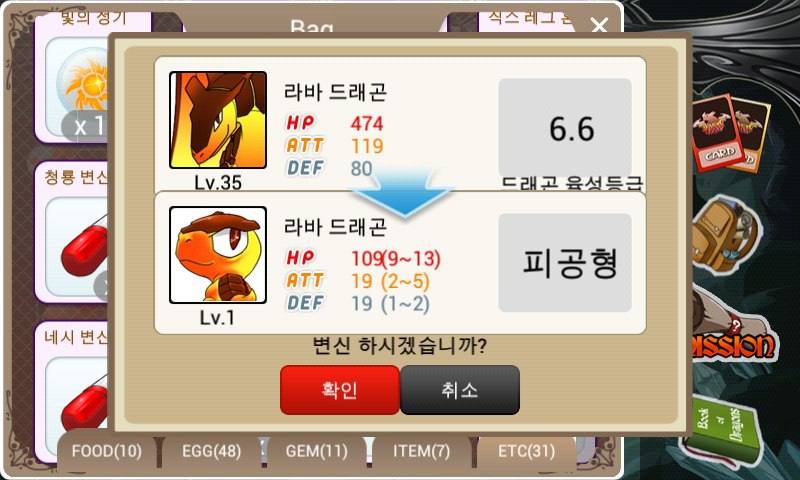Select the GEM(11) tab
Screen dimensions: 800x480
click(x=316, y=451)
